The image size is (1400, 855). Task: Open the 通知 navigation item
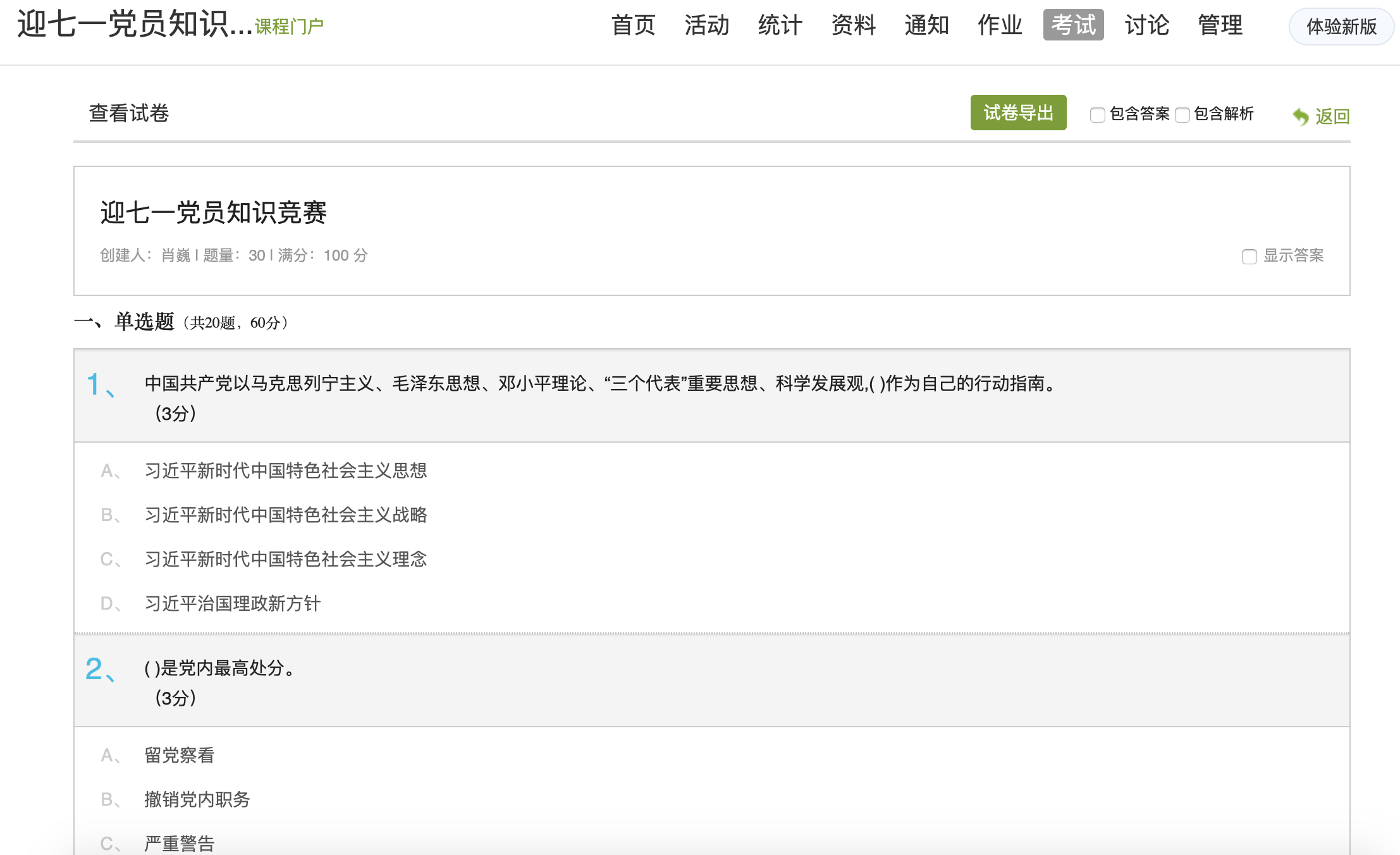click(926, 25)
